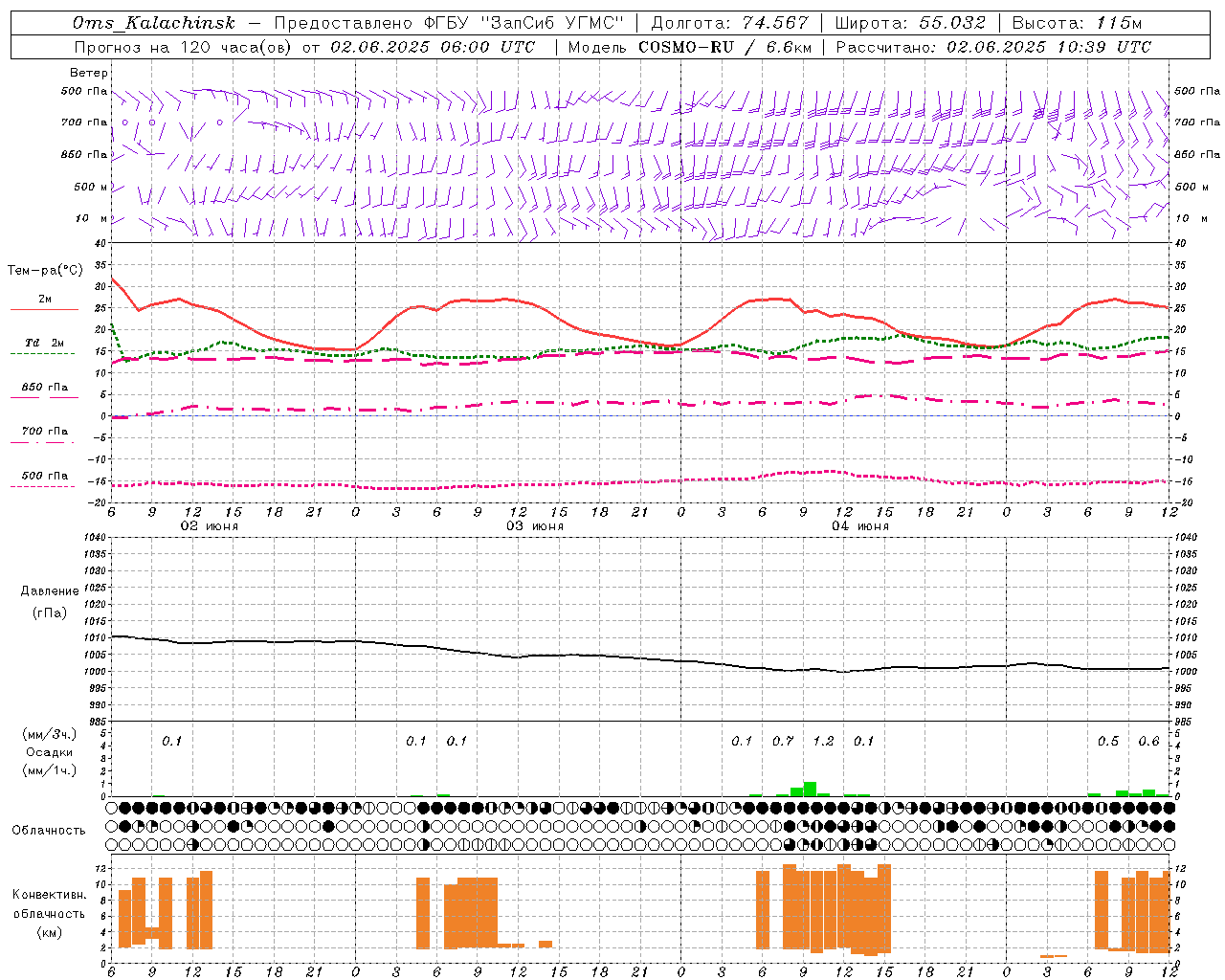Click the Тем-ра(°C) temperature panel label
The image size is (1225, 980).
(x=45, y=271)
